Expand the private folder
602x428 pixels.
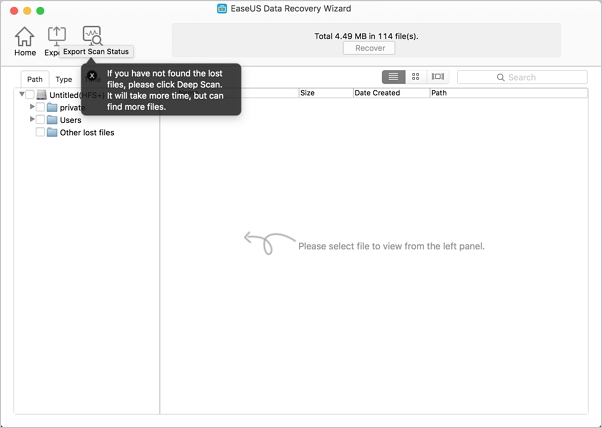pyautogui.click(x=32, y=107)
